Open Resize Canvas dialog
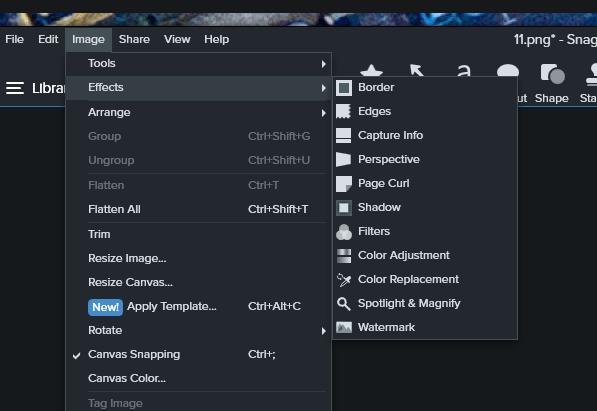Image resolution: width=597 pixels, height=411 pixels. [x=198, y=282]
